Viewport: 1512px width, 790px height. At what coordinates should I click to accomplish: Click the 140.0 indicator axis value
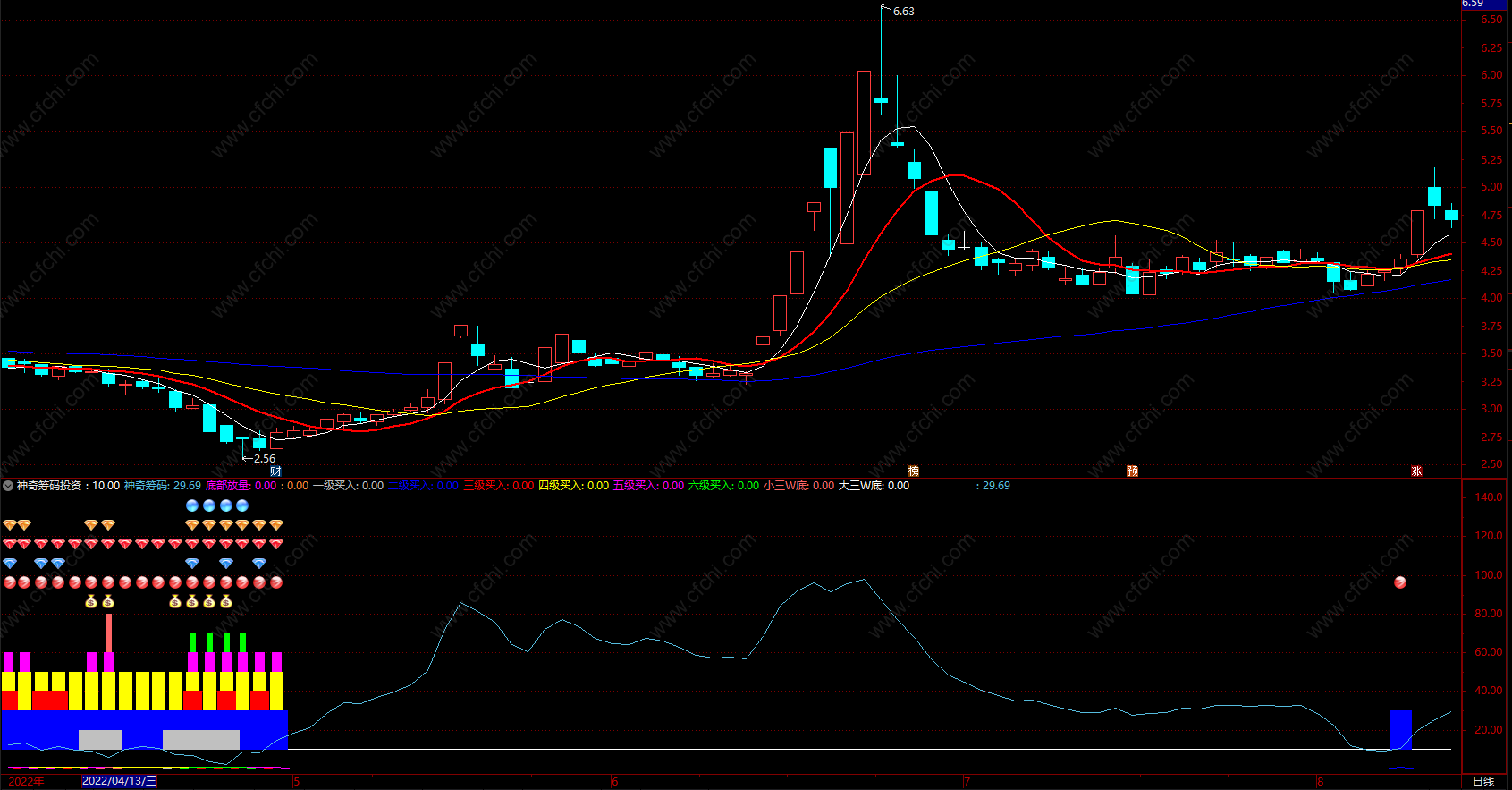coord(1488,497)
